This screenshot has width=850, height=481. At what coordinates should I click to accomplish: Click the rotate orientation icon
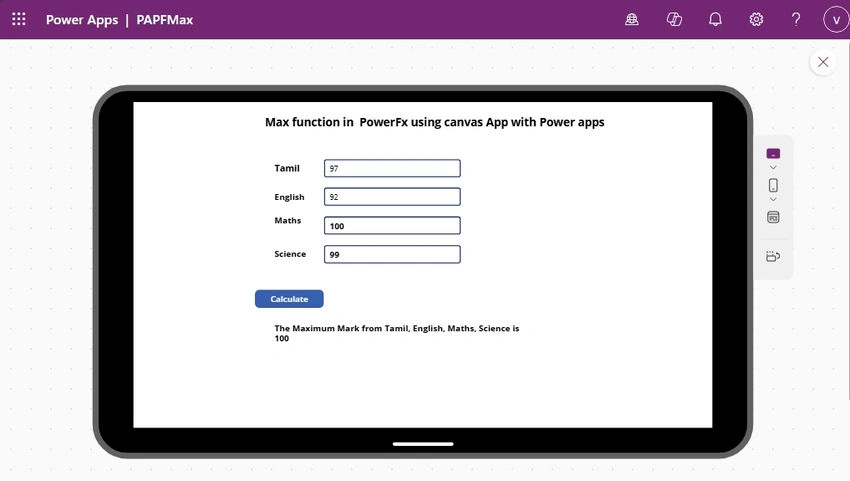click(x=773, y=256)
